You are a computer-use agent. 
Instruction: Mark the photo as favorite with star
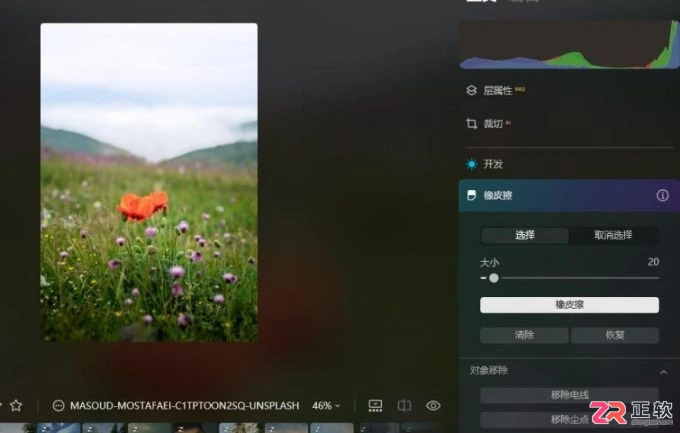(x=16, y=406)
